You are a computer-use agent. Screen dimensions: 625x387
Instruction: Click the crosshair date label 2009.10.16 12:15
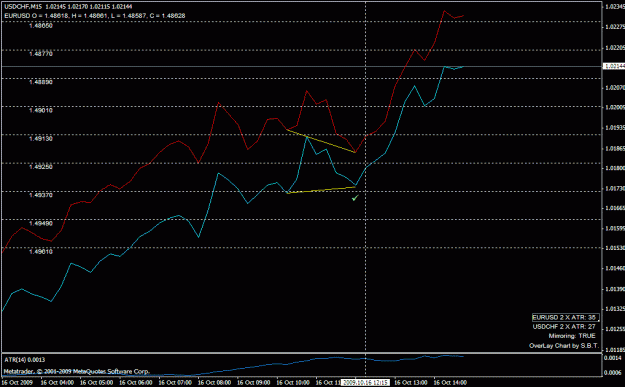[x=366, y=383]
